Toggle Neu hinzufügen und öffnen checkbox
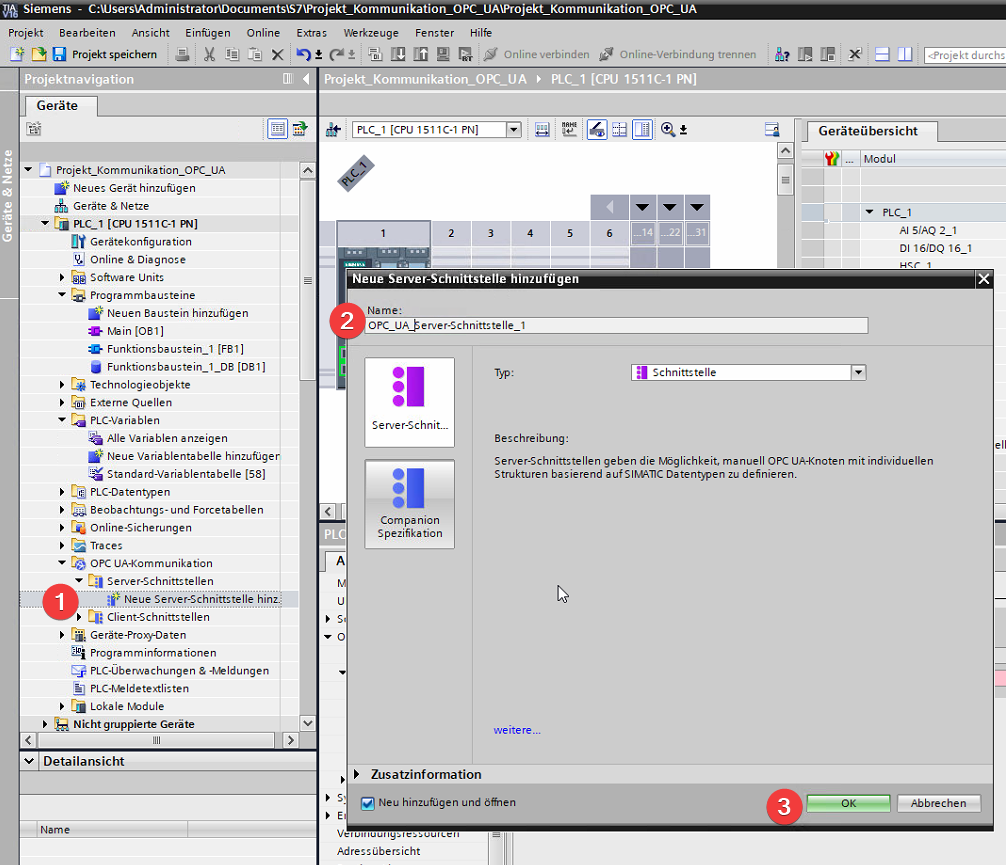The image size is (1006, 865). click(368, 803)
